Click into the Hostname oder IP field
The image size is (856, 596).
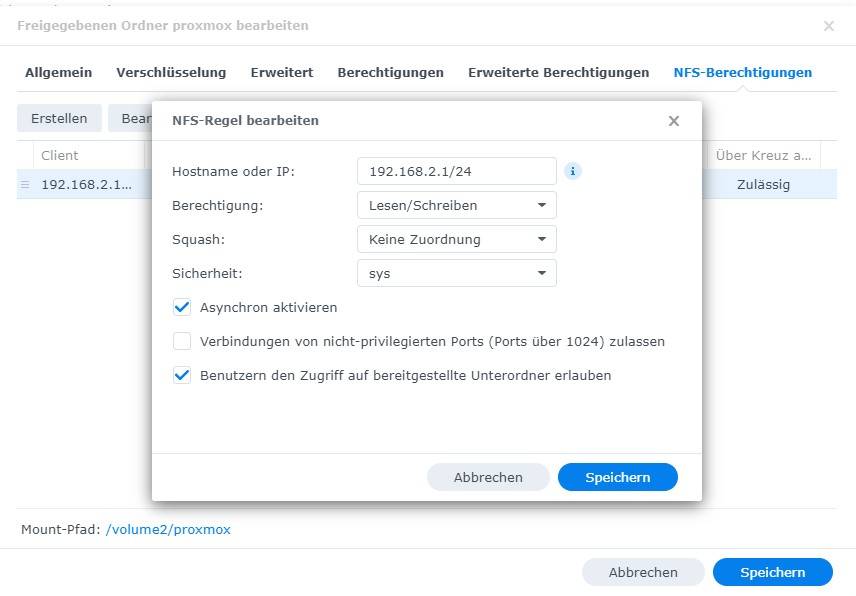coord(456,171)
